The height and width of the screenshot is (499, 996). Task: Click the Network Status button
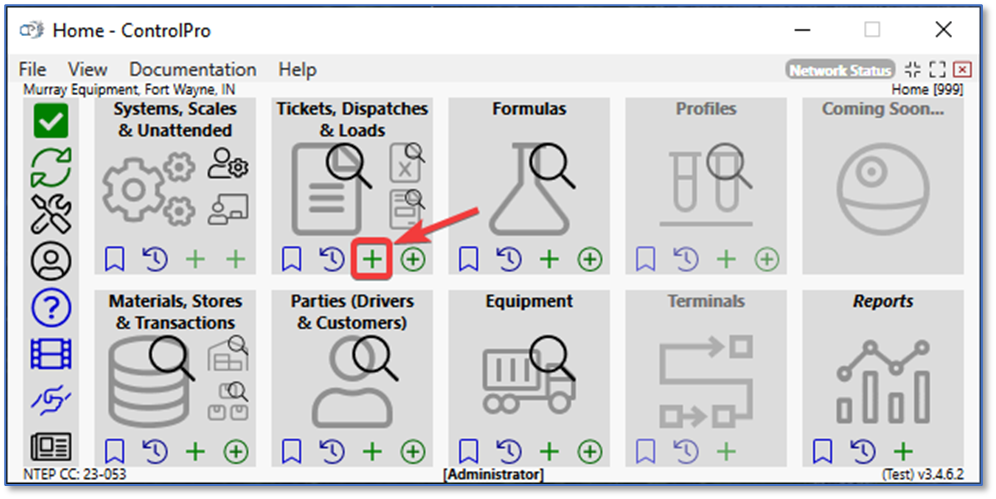tap(840, 70)
